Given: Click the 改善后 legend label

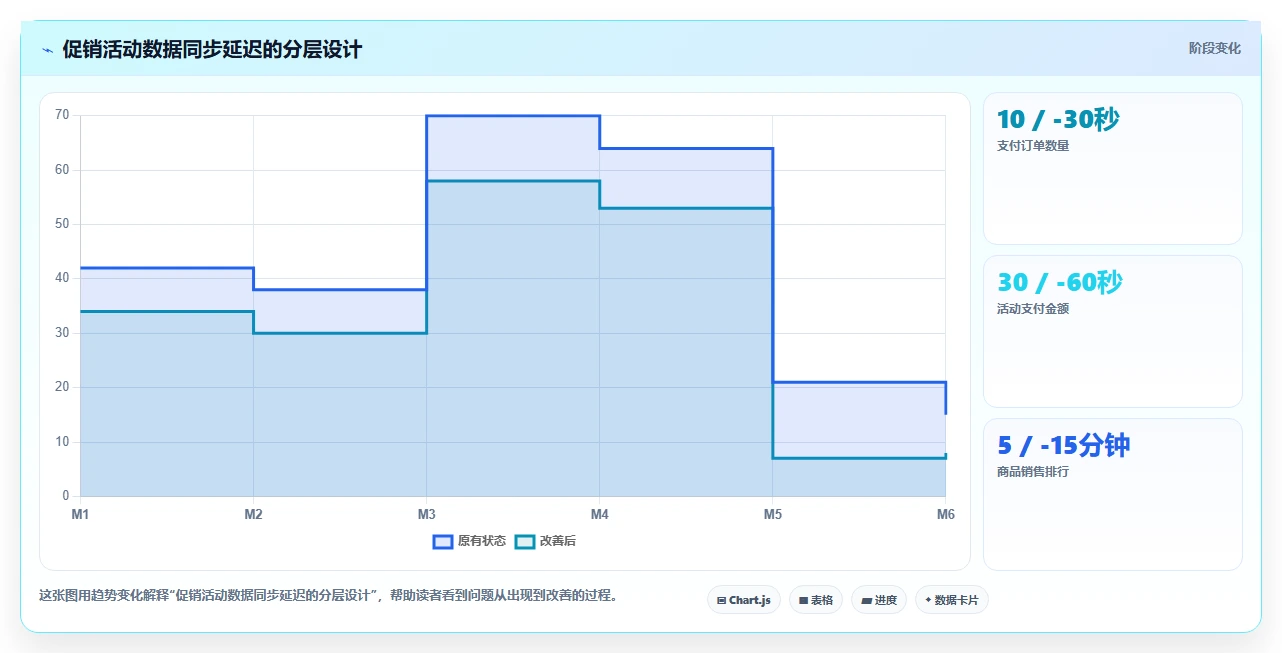Looking at the screenshot, I should (558, 541).
